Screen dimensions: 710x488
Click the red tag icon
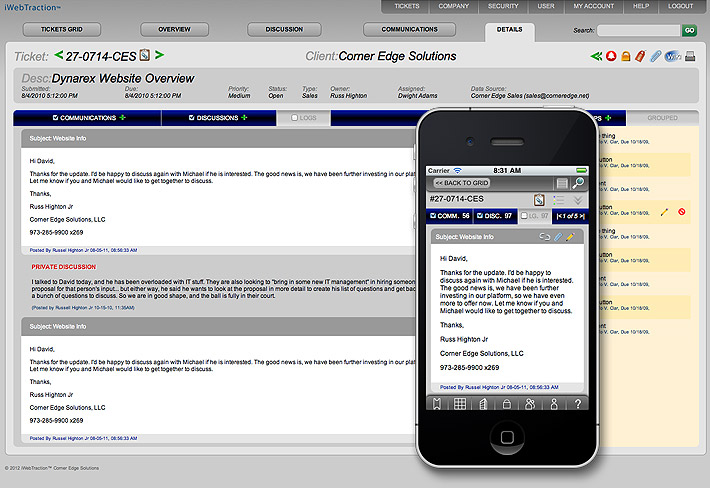(640, 56)
